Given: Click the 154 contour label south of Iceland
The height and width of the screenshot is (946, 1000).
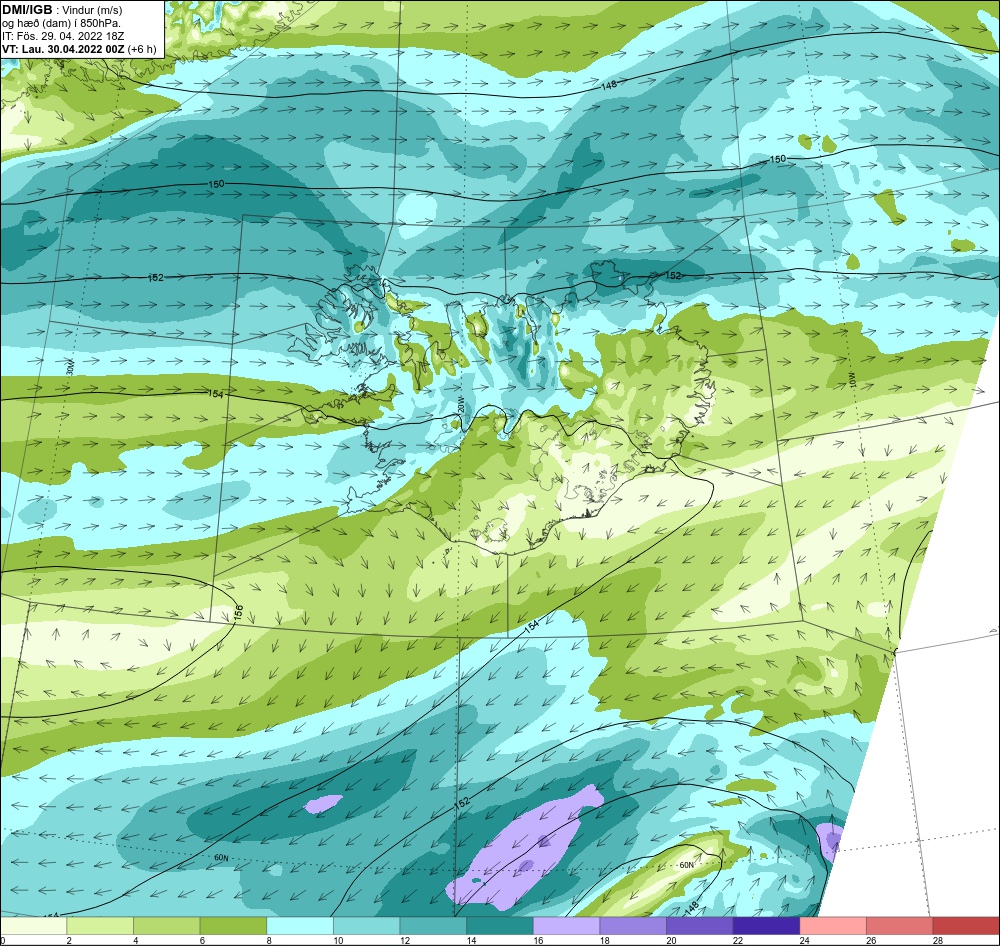Looking at the screenshot, I should [x=531, y=627].
